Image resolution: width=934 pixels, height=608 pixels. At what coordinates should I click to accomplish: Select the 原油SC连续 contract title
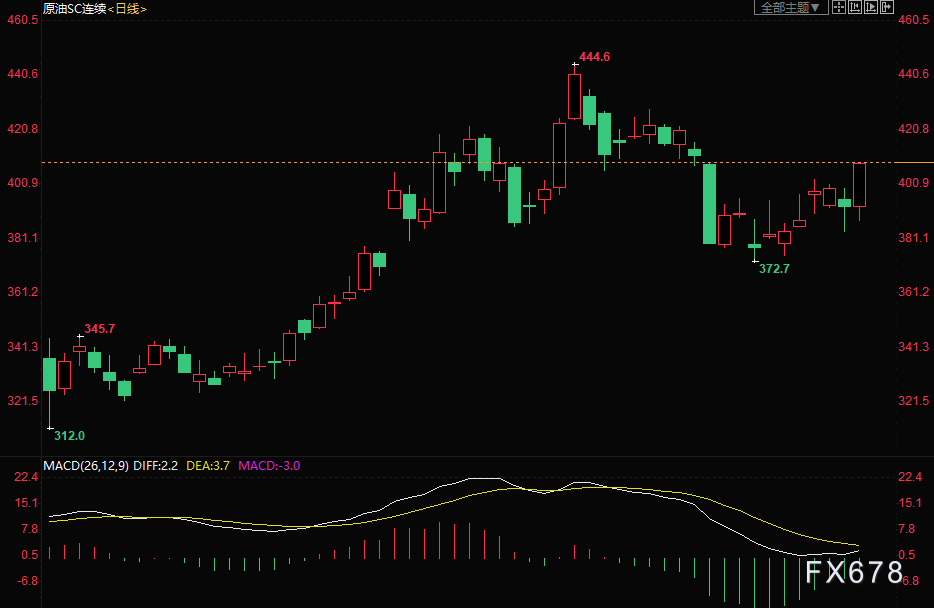click(x=74, y=8)
